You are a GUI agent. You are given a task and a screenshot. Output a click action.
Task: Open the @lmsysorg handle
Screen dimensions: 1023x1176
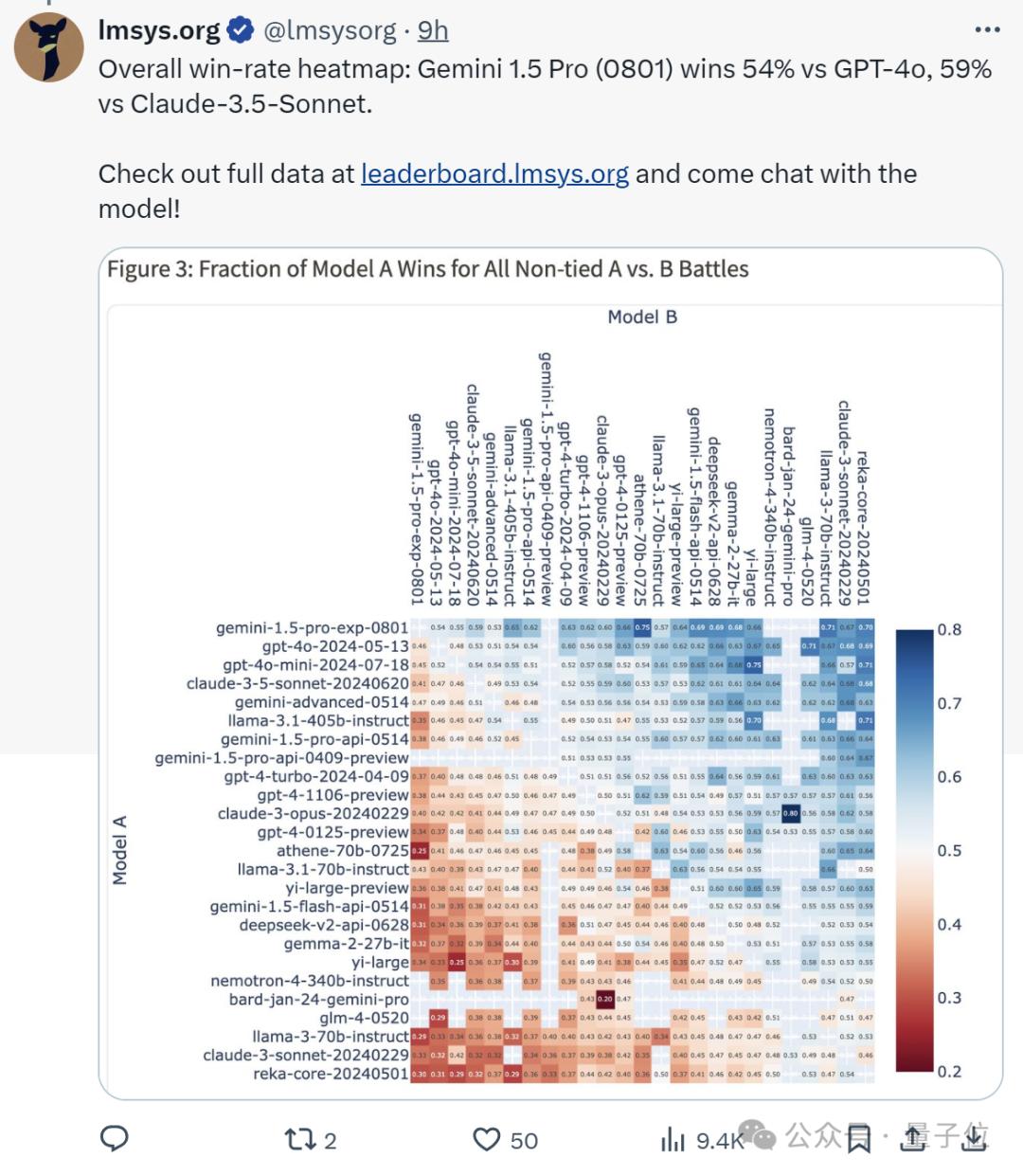[330, 30]
